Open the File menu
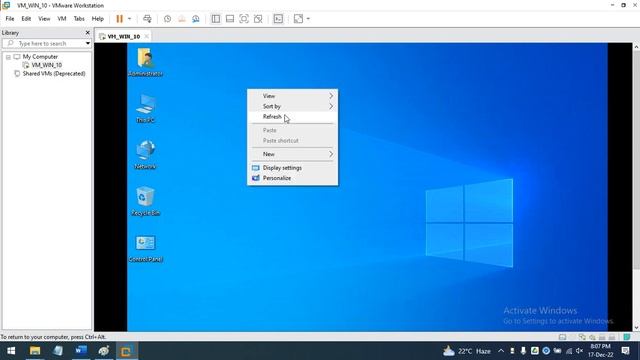Image resolution: width=640 pixels, height=360 pixels. coord(10,19)
